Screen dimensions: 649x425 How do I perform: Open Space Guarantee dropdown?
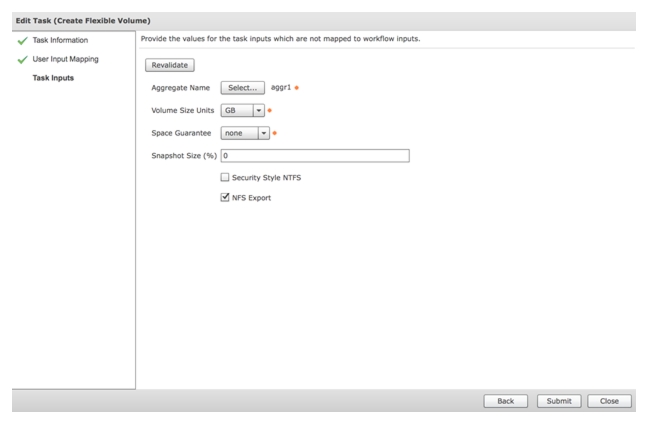point(245,133)
